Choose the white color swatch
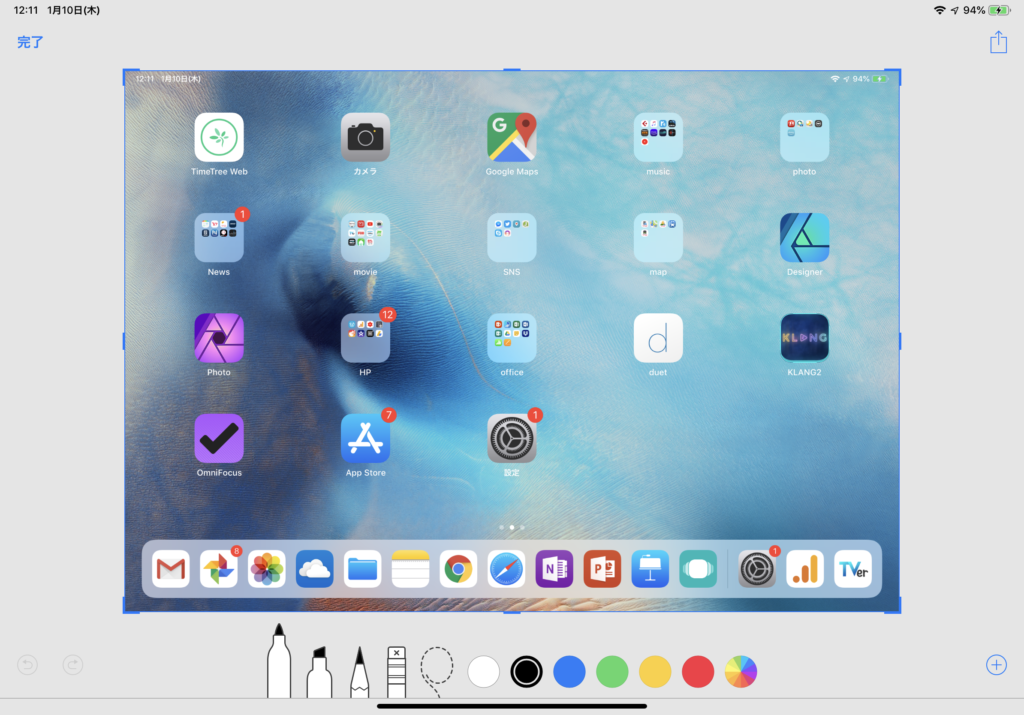The width and height of the screenshot is (1024, 715). (483, 672)
